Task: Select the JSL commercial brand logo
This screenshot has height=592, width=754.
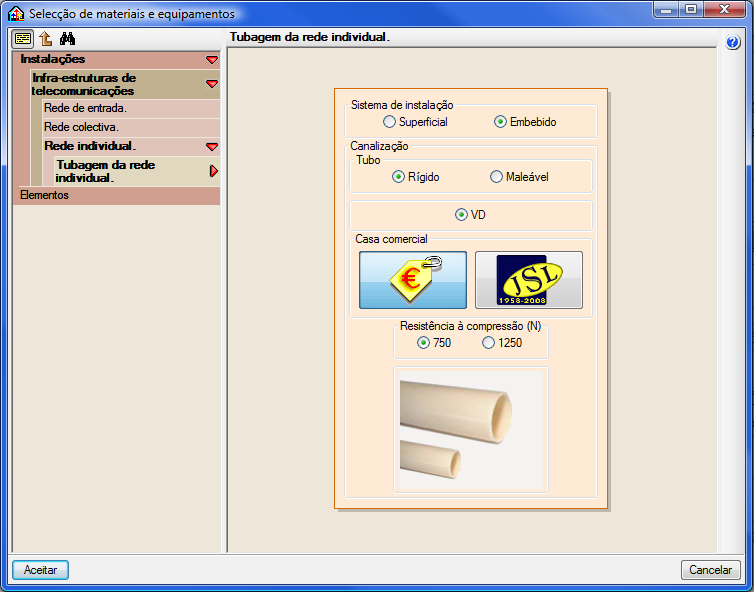Action: [528, 280]
